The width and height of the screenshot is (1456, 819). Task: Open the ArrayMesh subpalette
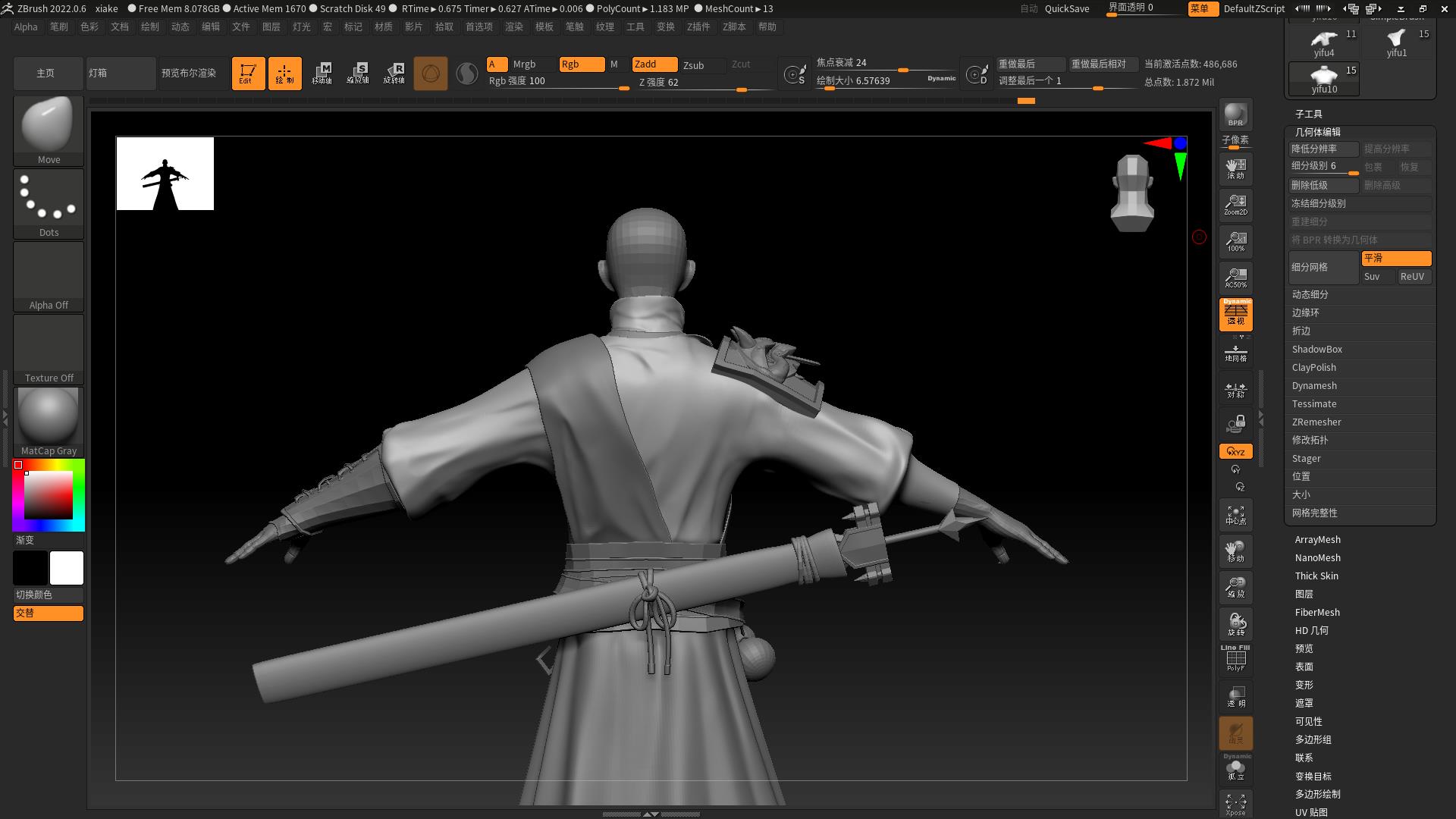point(1317,539)
